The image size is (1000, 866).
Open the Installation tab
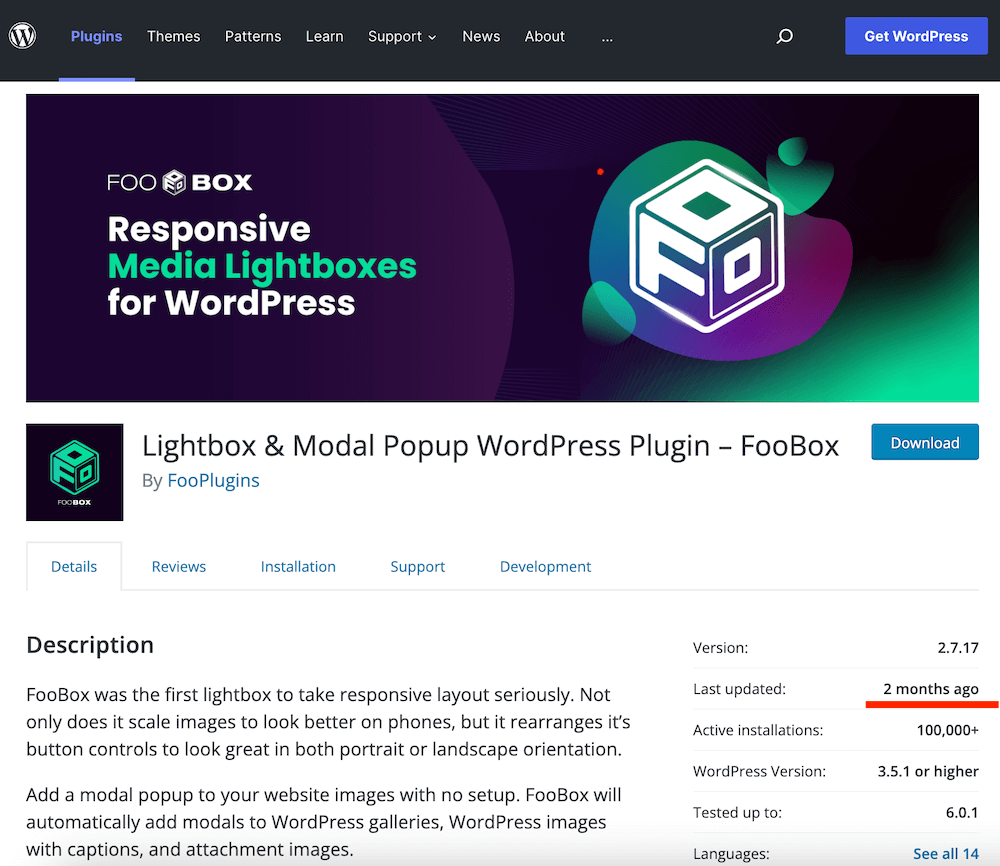[x=298, y=566]
